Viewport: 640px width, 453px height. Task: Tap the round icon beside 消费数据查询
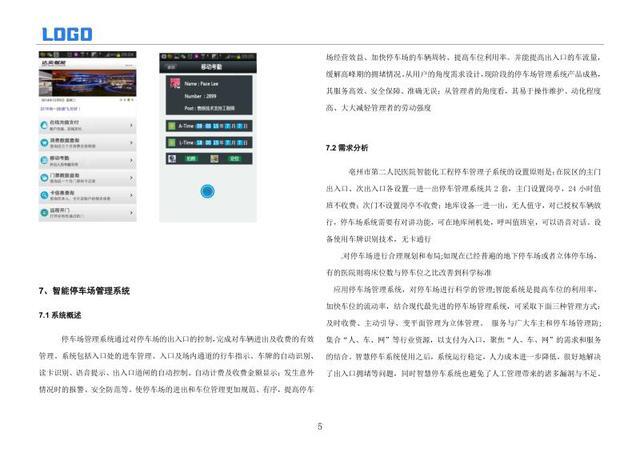click(x=44, y=143)
